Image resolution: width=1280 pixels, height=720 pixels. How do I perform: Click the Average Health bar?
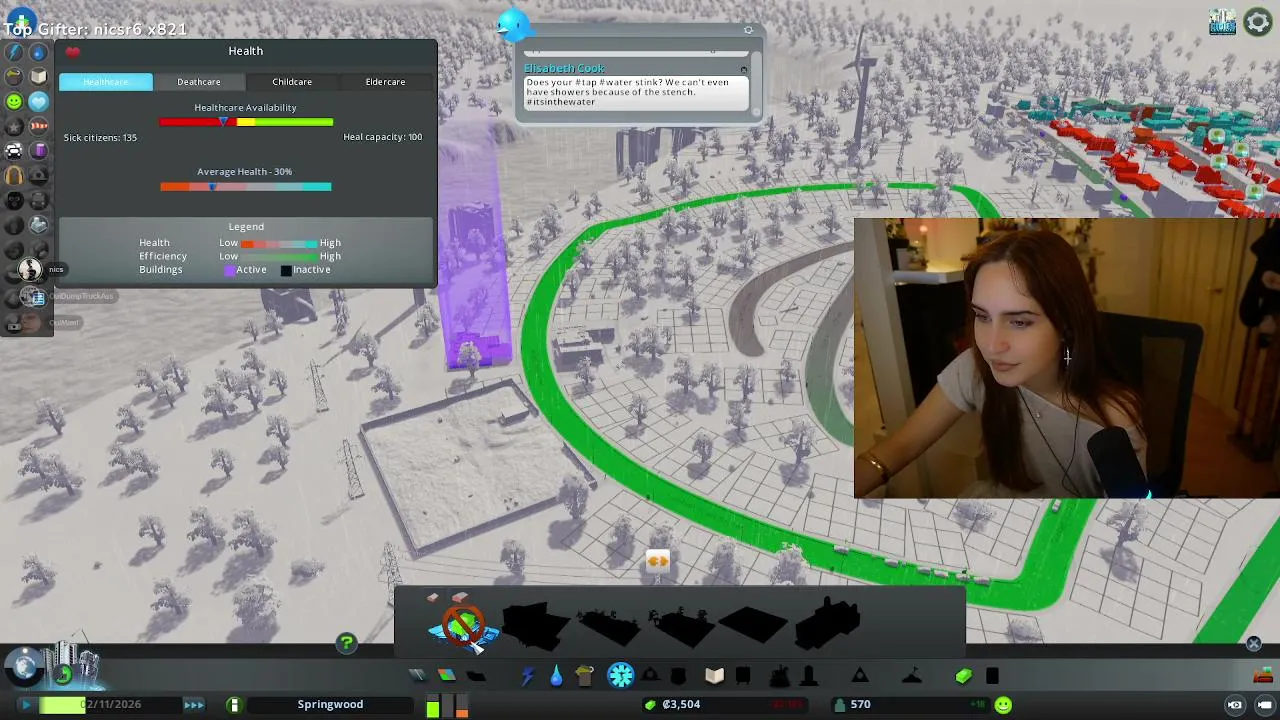(246, 186)
